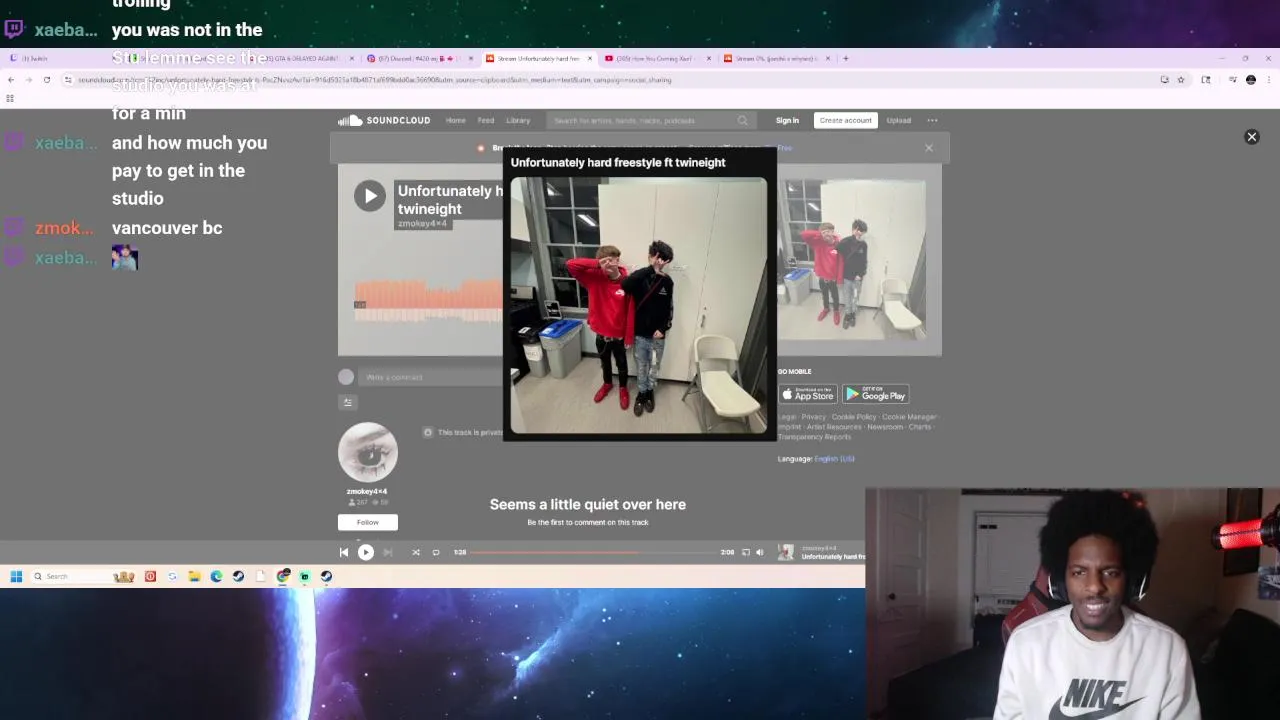
Task: Open Google Chrome from the taskbar
Action: [283, 576]
